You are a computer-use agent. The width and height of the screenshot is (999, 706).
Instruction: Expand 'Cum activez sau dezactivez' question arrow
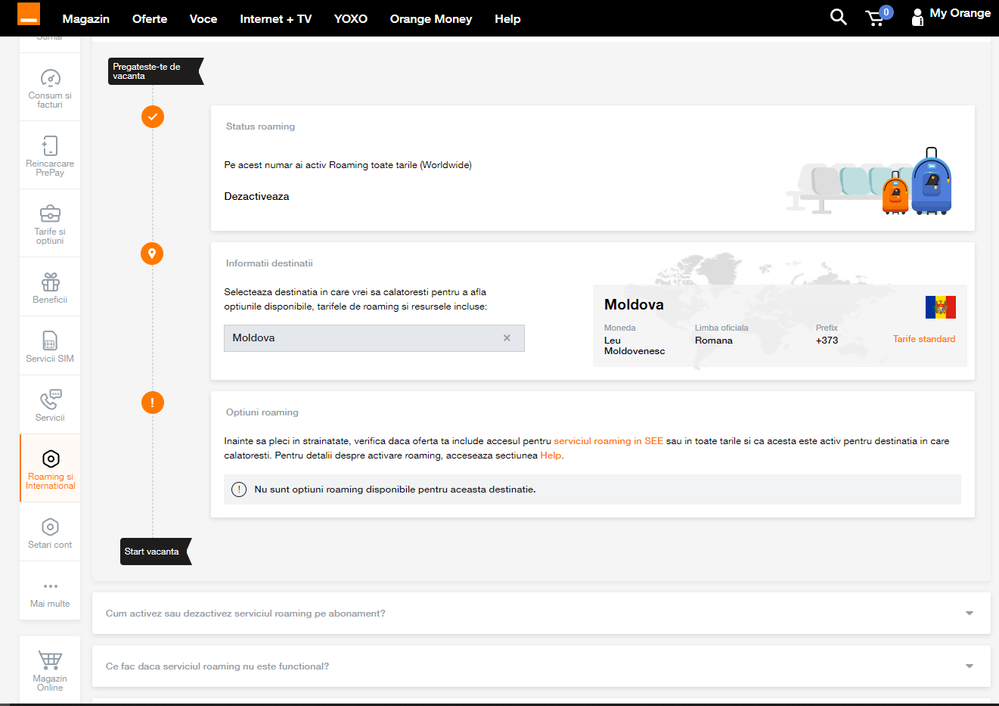click(x=969, y=613)
